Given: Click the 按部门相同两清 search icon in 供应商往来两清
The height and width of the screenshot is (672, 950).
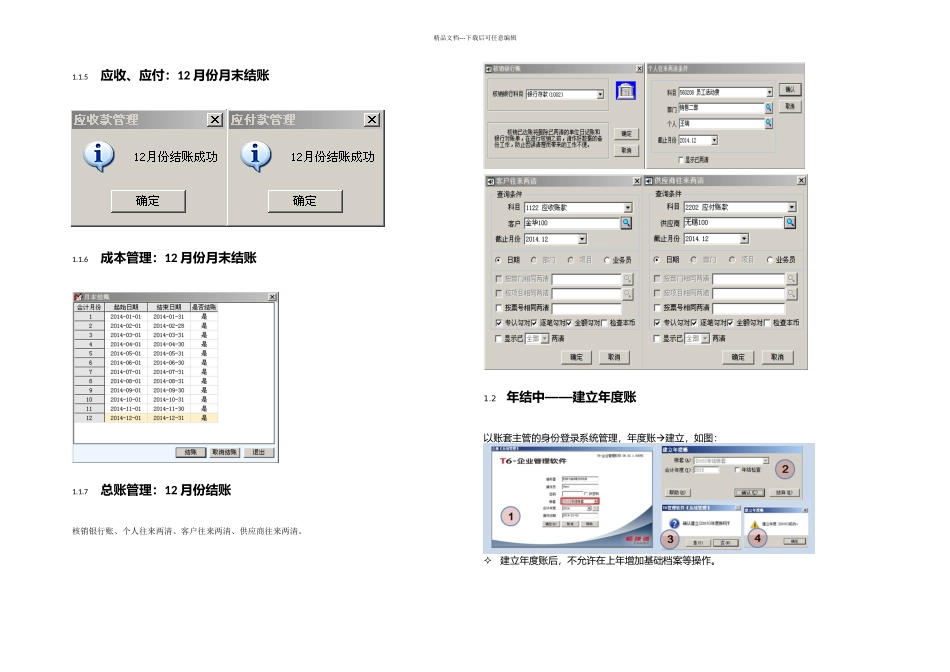Looking at the screenshot, I should [x=791, y=279].
